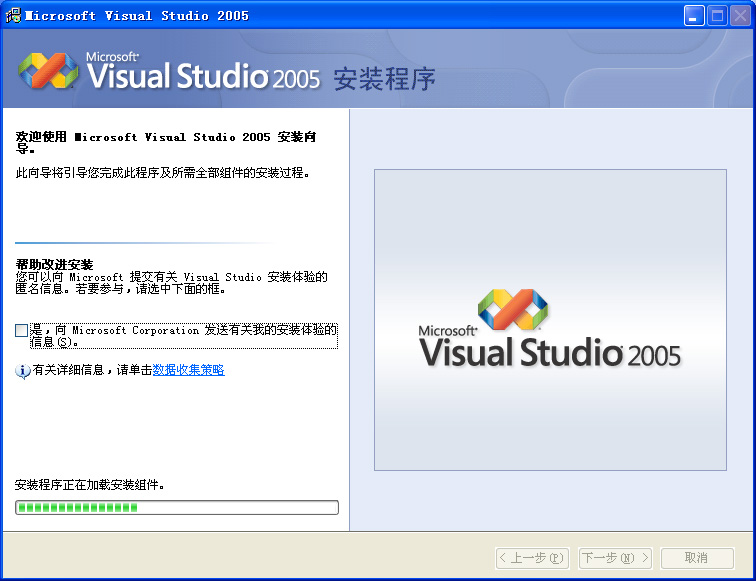Click the 取消 button
This screenshot has height=581, width=756.
point(697,558)
